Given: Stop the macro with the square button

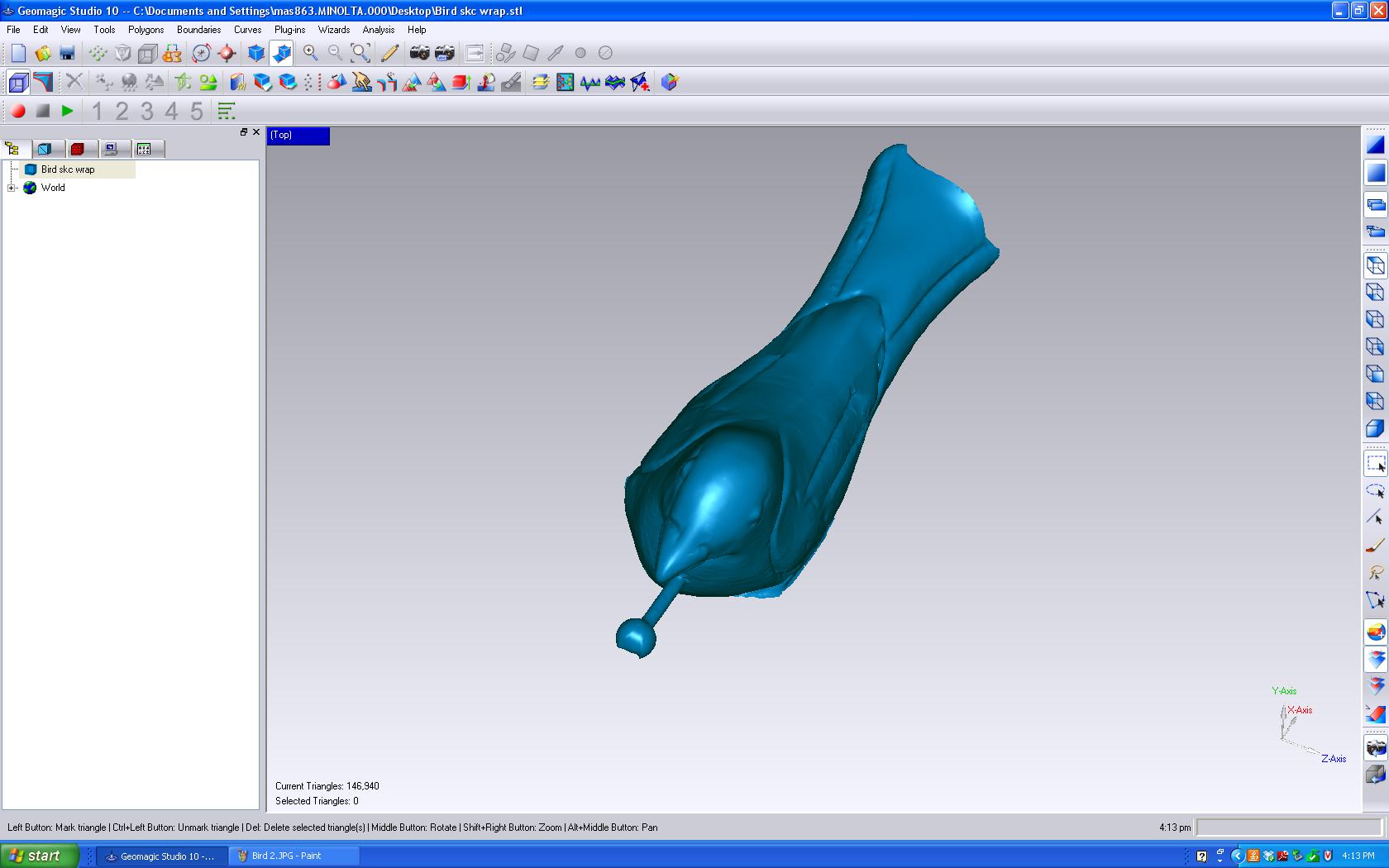Looking at the screenshot, I should pos(43,111).
